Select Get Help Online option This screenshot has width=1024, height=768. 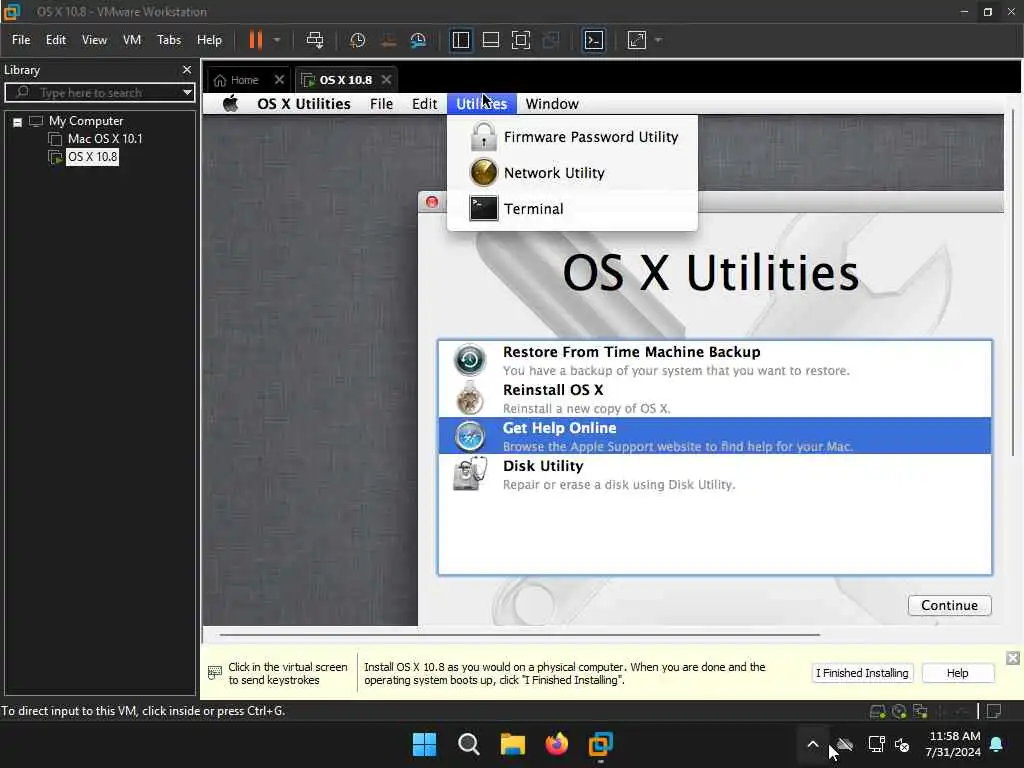tap(714, 436)
